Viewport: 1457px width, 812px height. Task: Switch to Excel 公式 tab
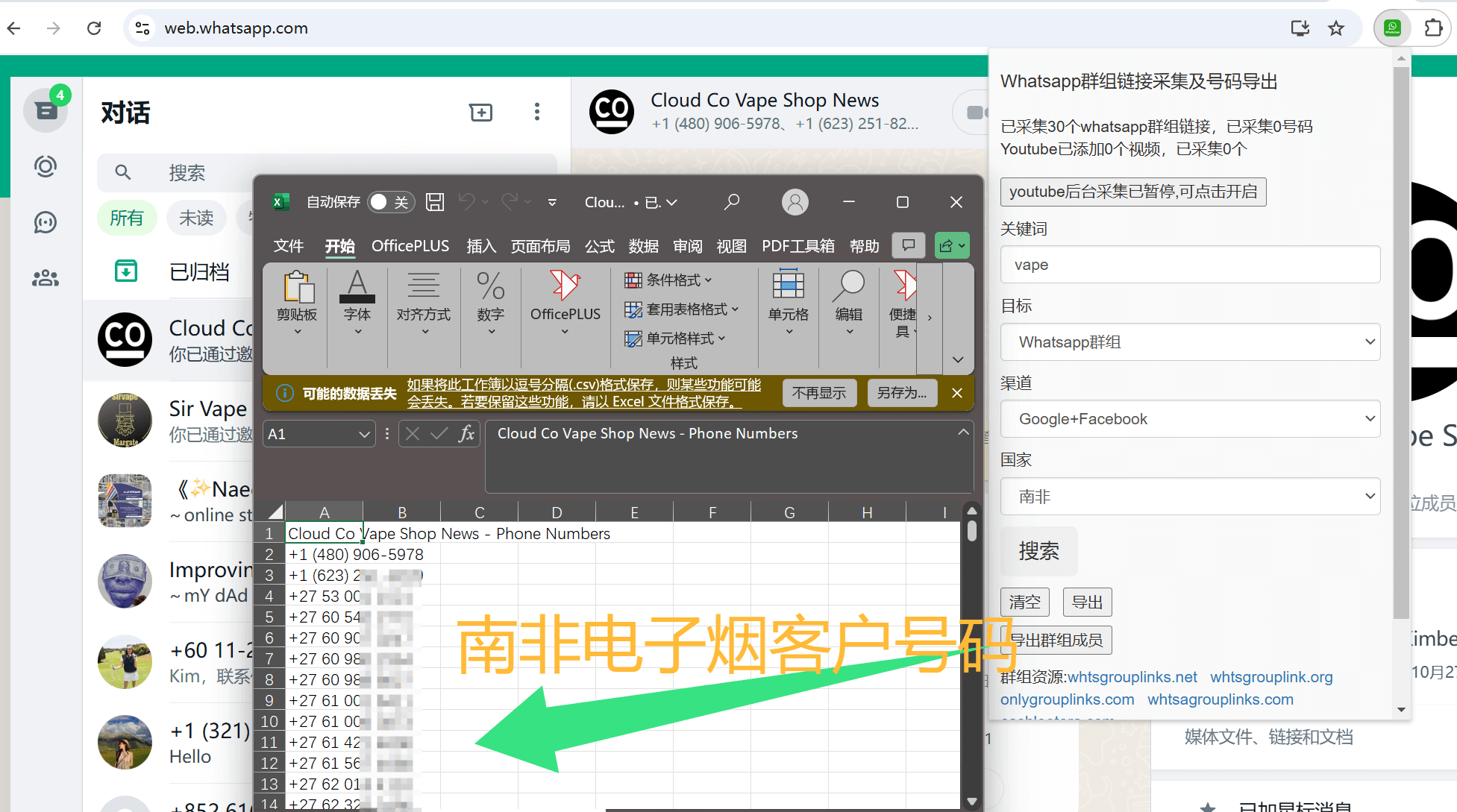600,246
